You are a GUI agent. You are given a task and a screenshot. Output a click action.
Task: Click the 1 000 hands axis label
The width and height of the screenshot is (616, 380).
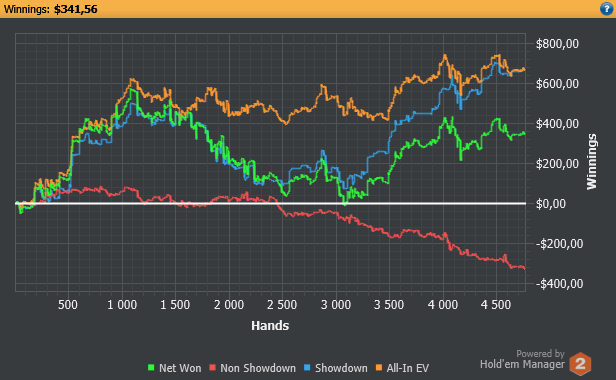point(122,305)
